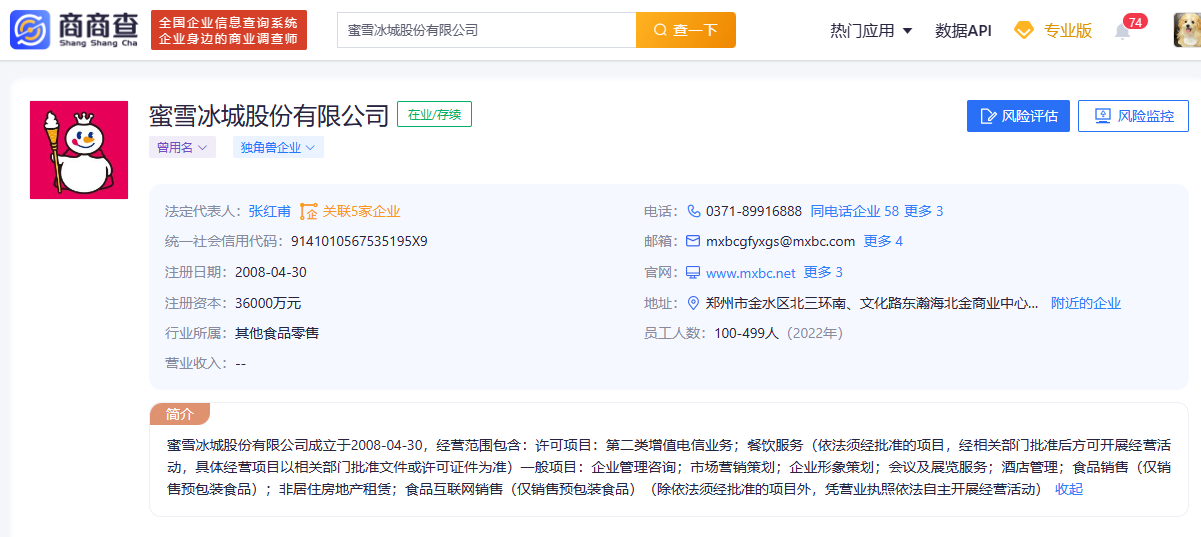This screenshot has height=537, width=1201.
Task: Open 同电话企业 58 link
Action: 854,211
